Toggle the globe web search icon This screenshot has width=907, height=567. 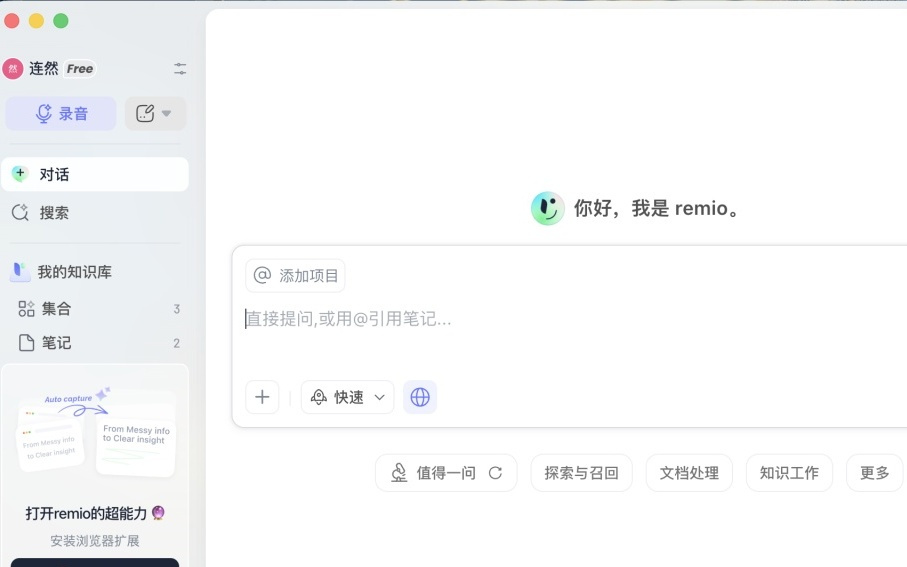point(420,397)
